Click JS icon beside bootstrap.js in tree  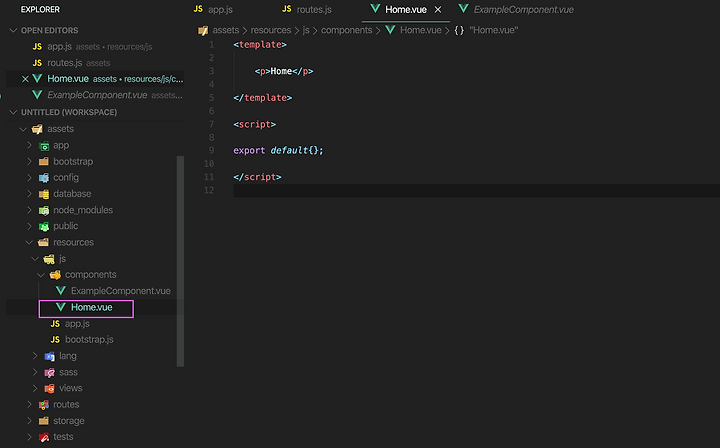(x=55, y=340)
